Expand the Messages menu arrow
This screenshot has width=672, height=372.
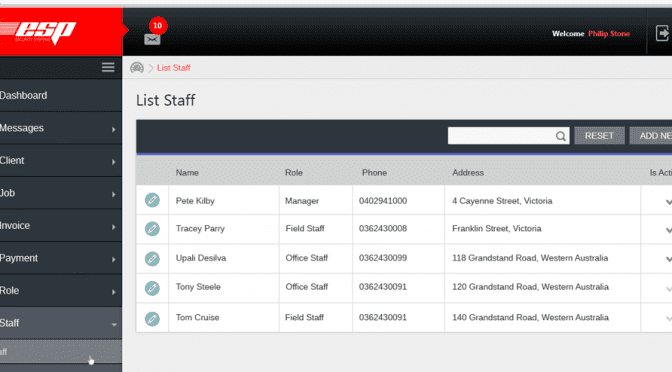click(x=114, y=129)
